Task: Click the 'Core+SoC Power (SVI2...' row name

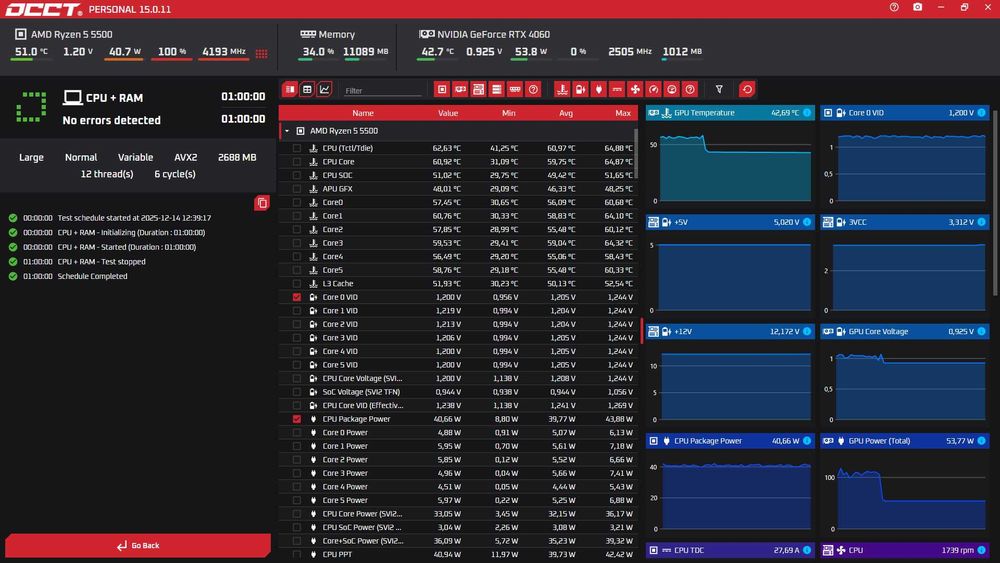Action: [x=363, y=541]
